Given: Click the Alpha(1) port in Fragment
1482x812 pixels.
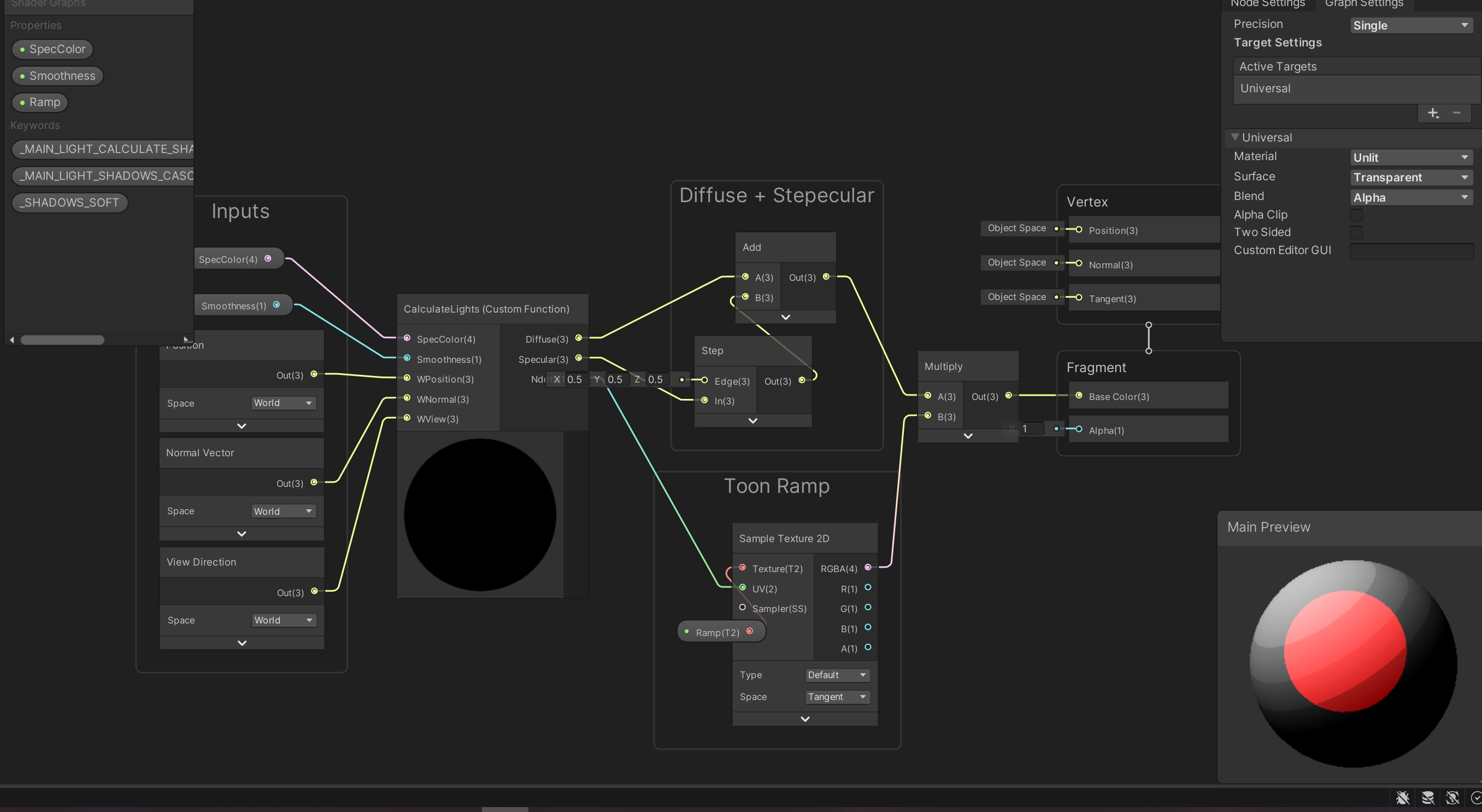Looking at the screenshot, I should (x=1079, y=429).
